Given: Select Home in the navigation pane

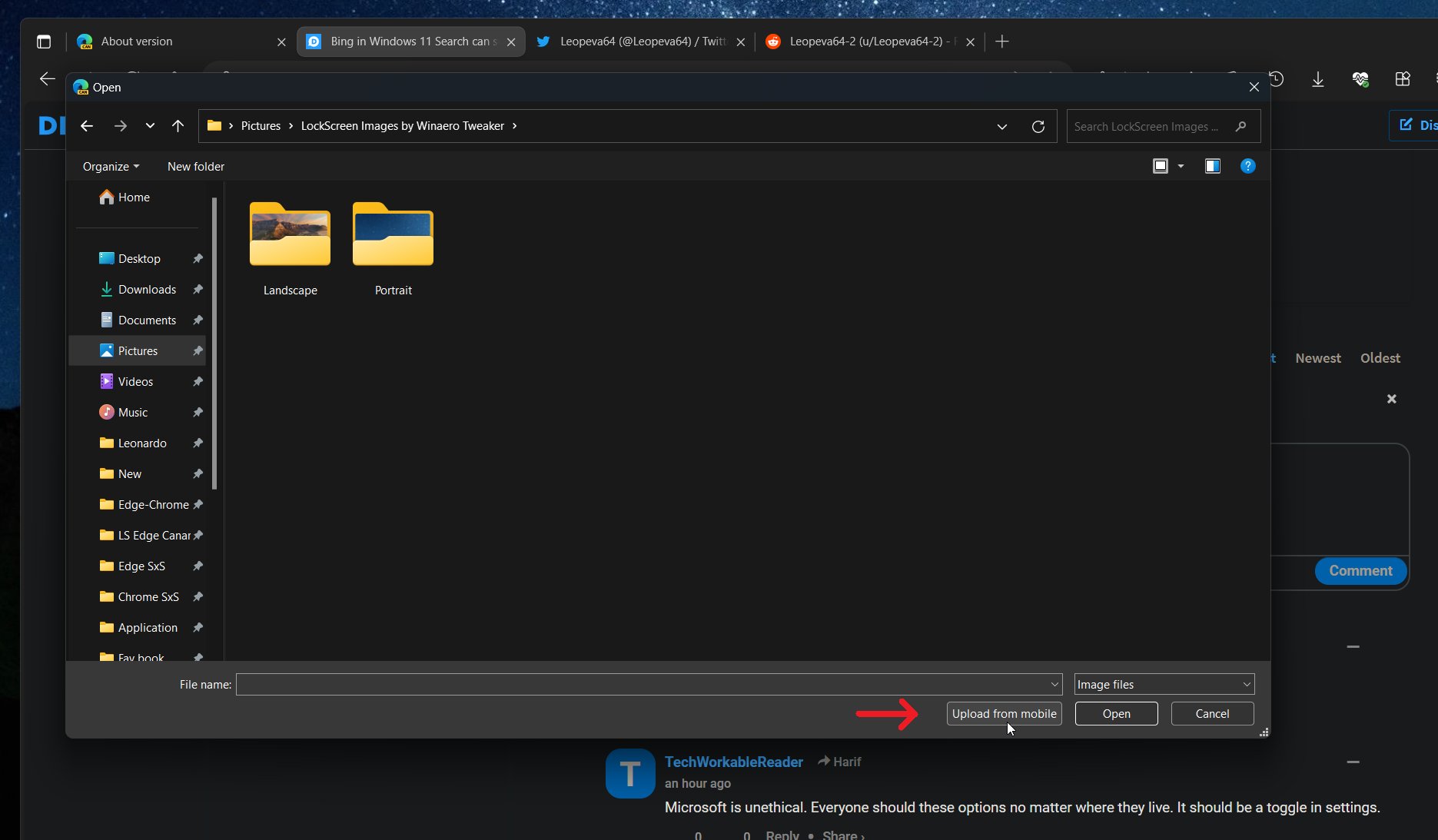Looking at the screenshot, I should [x=125, y=198].
